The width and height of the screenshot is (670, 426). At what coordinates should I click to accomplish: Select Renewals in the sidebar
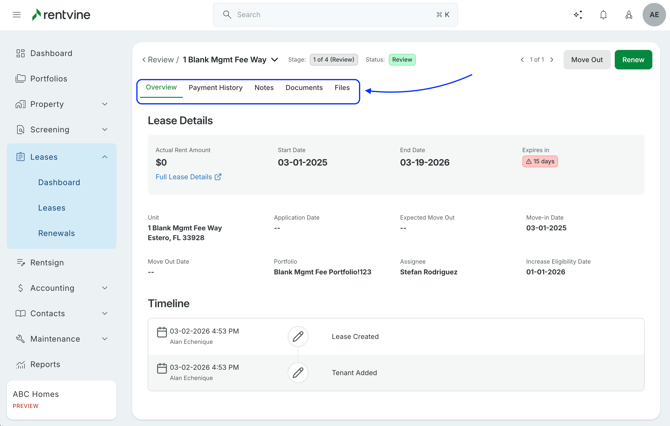(56, 233)
